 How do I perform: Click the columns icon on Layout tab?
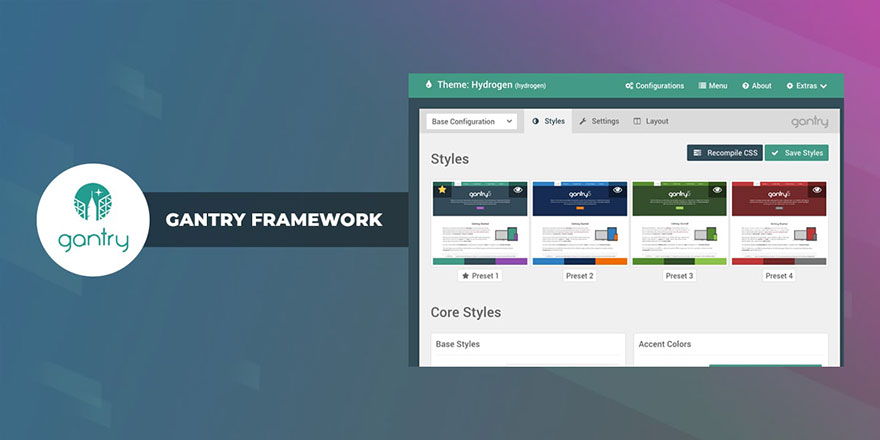pos(637,121)
